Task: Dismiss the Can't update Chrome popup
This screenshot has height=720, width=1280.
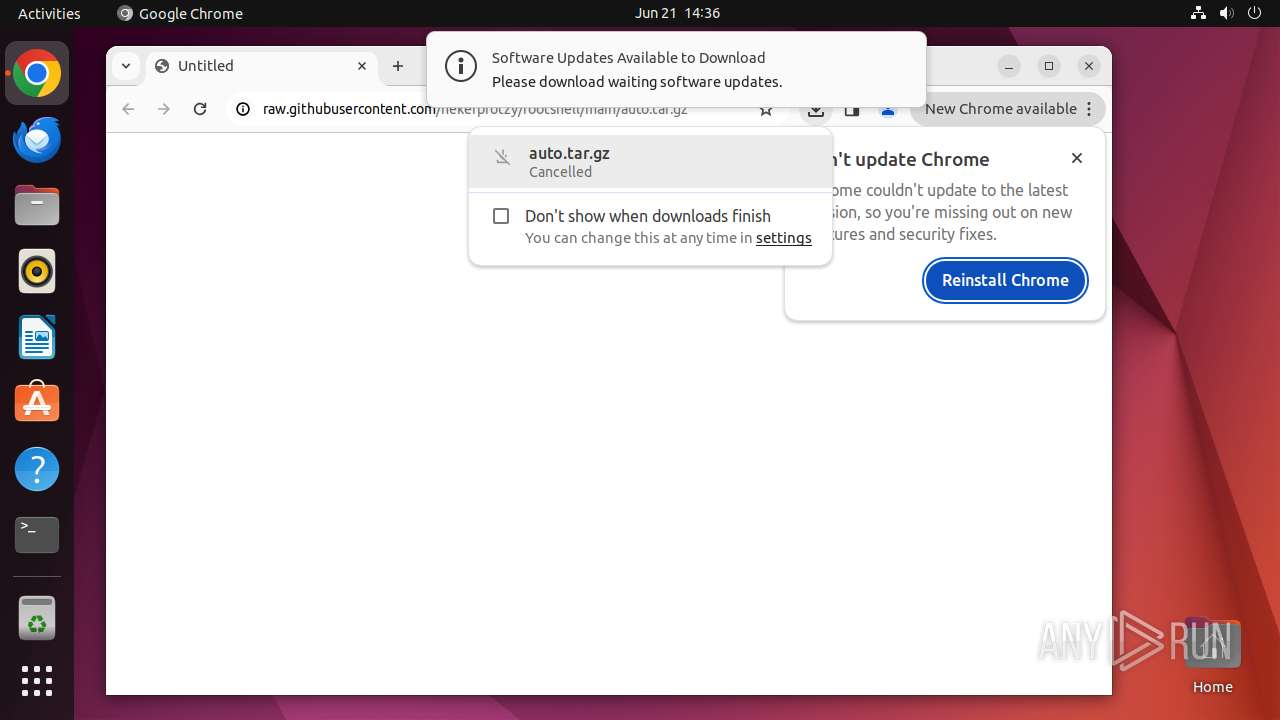Action: tap(1077, 158)
